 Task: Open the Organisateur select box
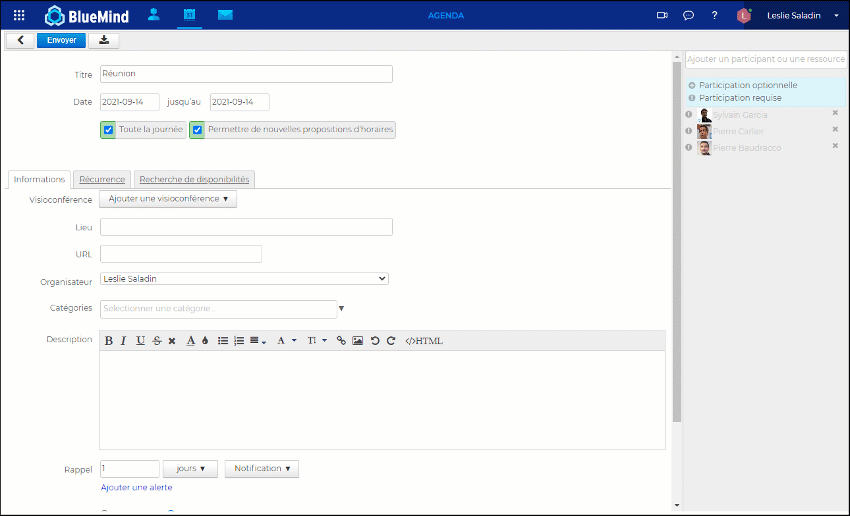pos(244,279)
